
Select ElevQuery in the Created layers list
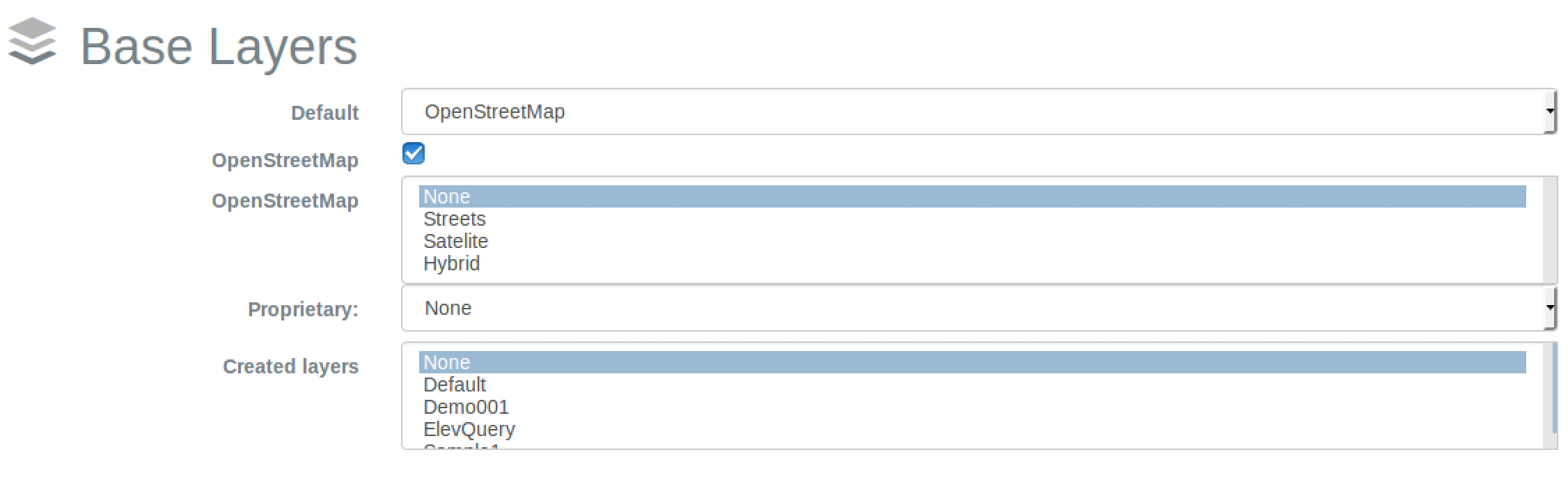[469, 429]
